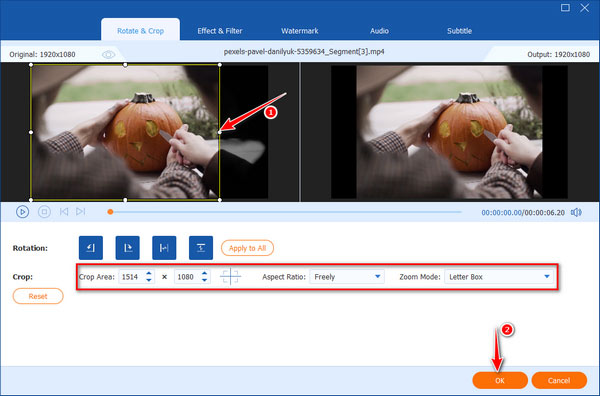Click the output preview image
600x396 pixels.
[449, 132]
